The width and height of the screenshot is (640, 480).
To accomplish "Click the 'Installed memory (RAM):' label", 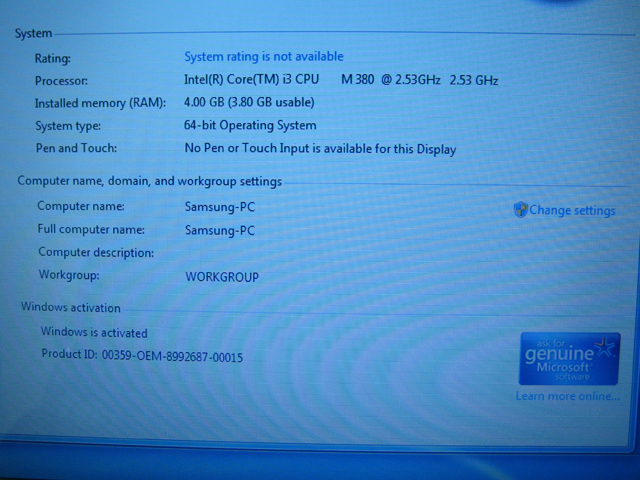I will pyautogui.click(x=100, y=103).
